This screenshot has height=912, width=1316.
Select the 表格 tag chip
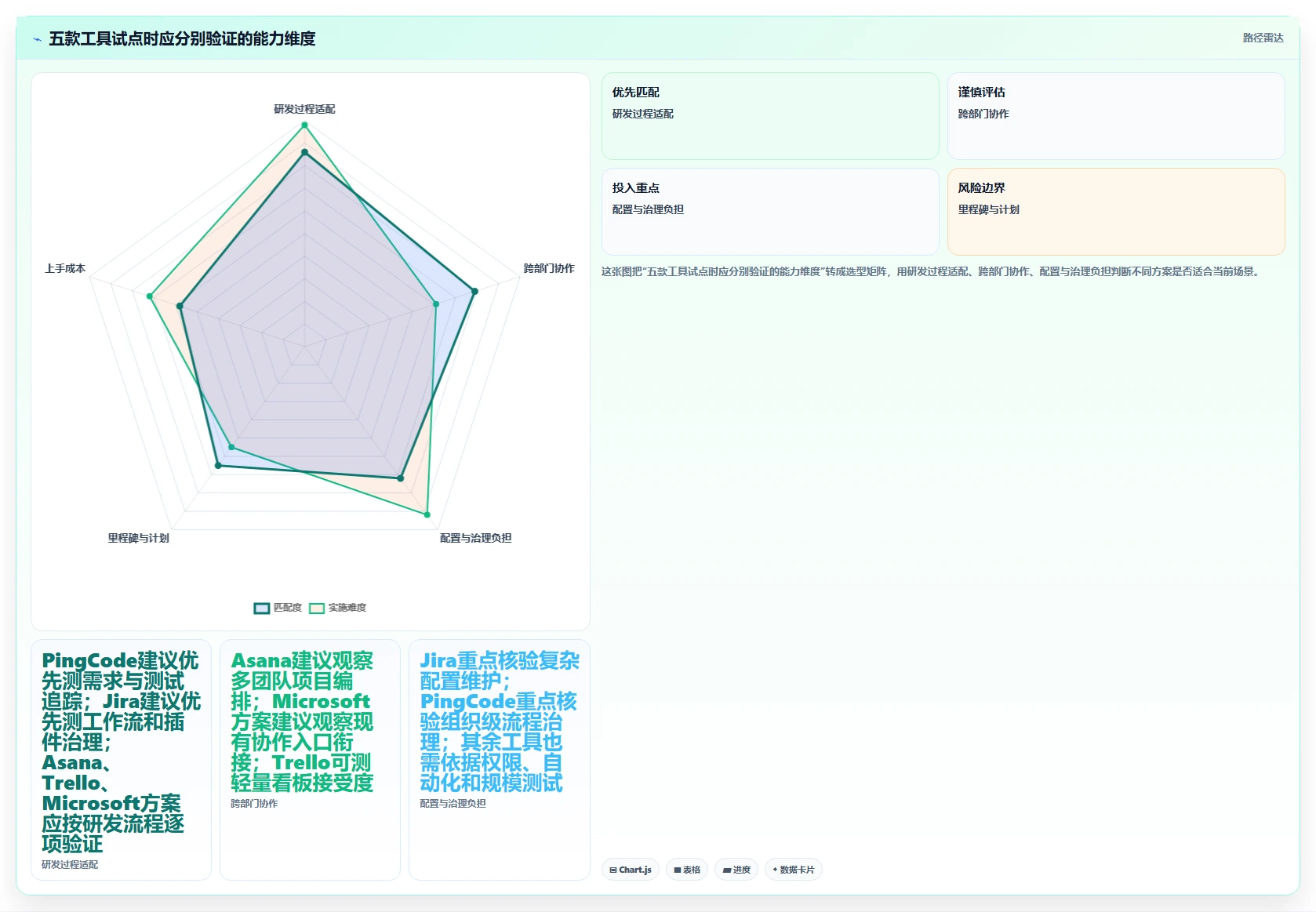687,870
